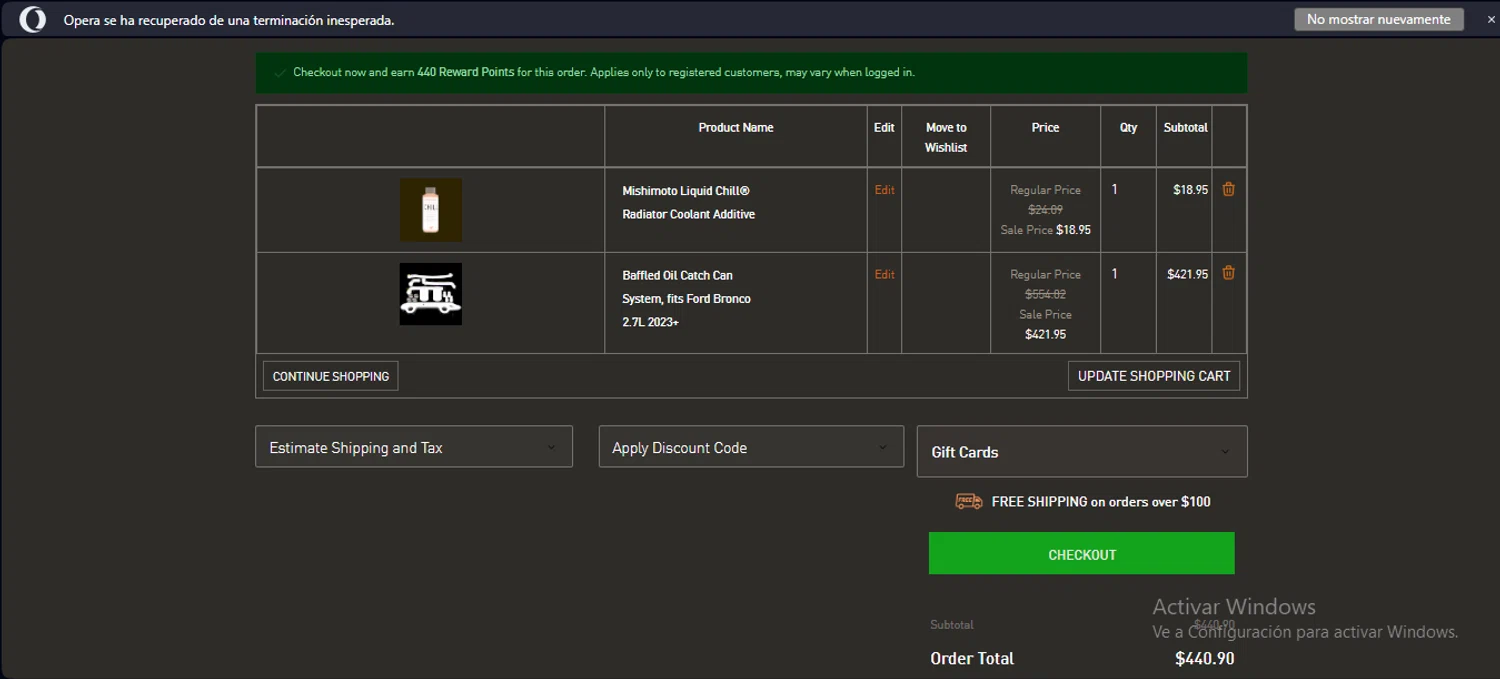Screen dimensions: 1500x679
Task: Expand the Gift Cards section
Action: [1082, 451]
